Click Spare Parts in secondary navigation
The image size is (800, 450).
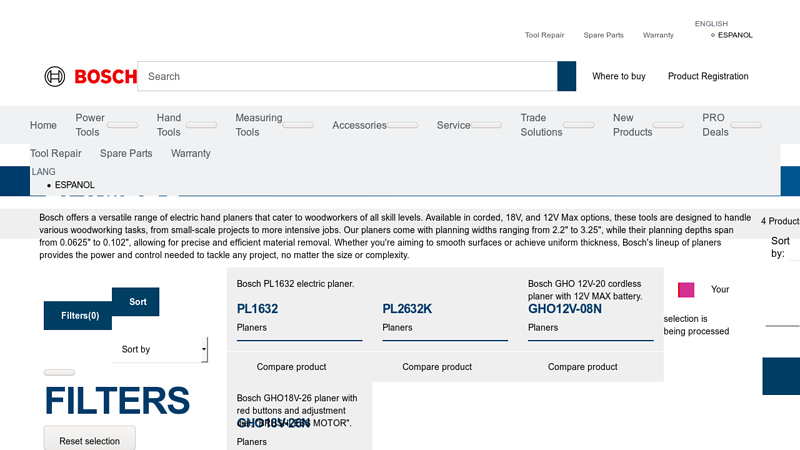[126, 154]
